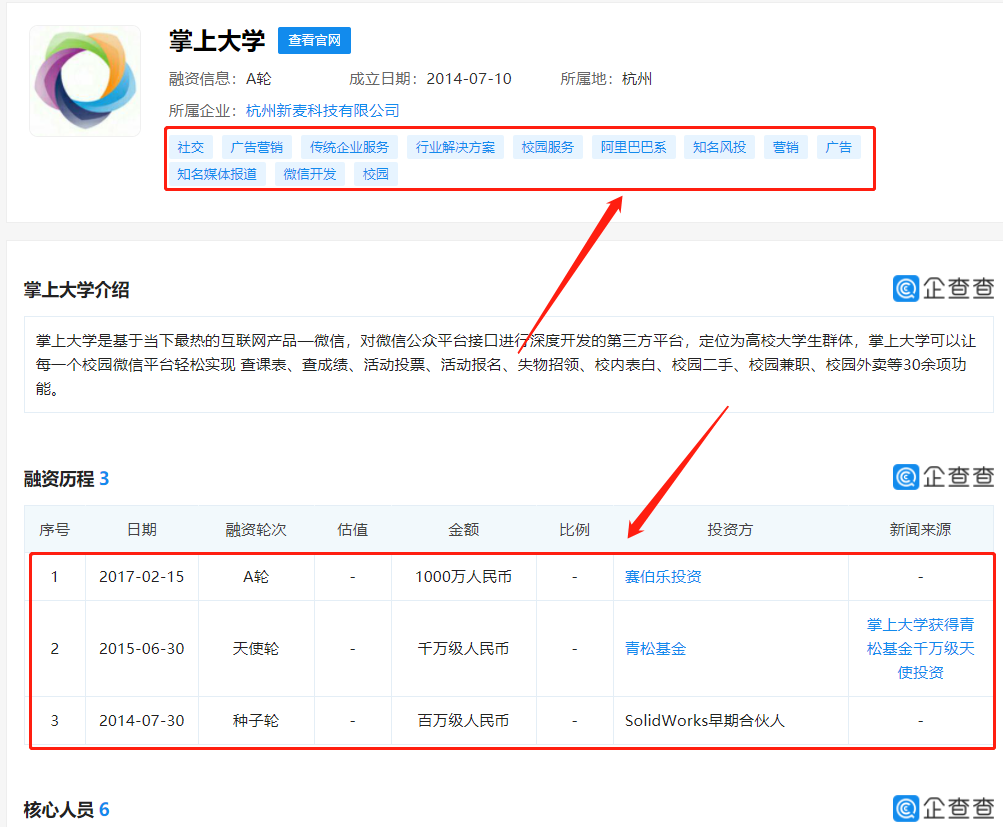Select the 知名风投 tag

(718, 147)
